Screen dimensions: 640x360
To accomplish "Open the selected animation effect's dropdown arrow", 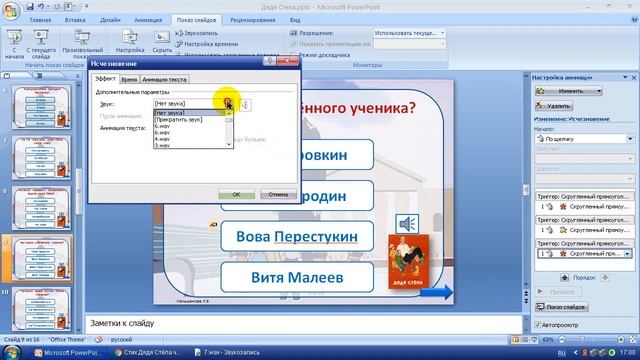I will click(x=627, y=254).
